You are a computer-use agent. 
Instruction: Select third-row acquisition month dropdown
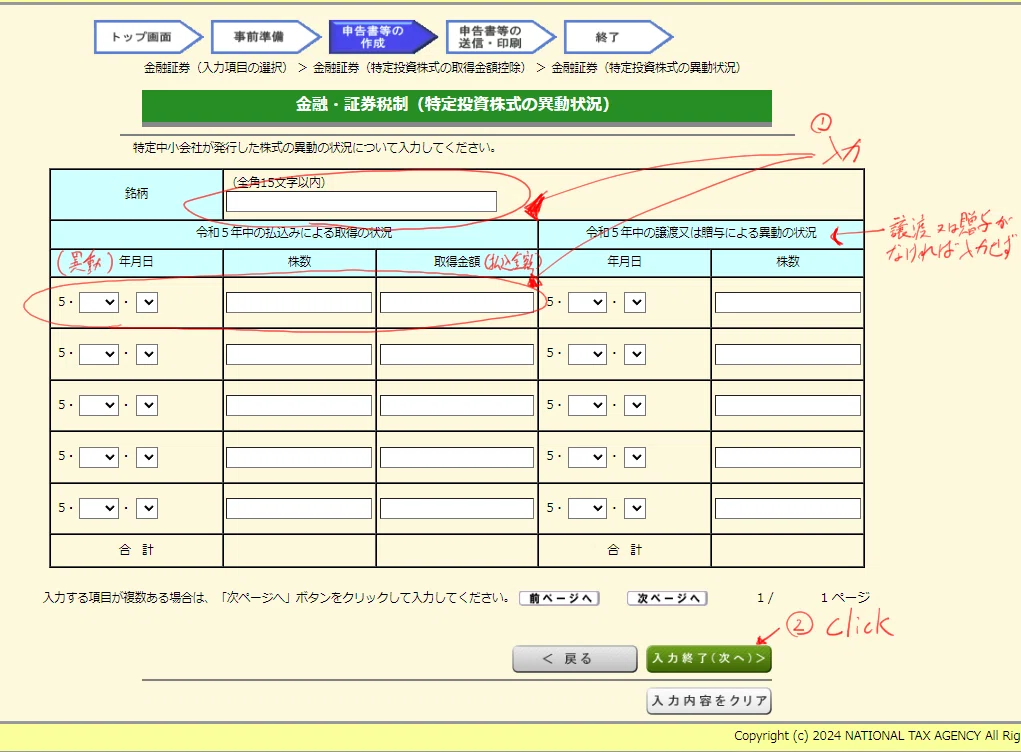point(99,406)
